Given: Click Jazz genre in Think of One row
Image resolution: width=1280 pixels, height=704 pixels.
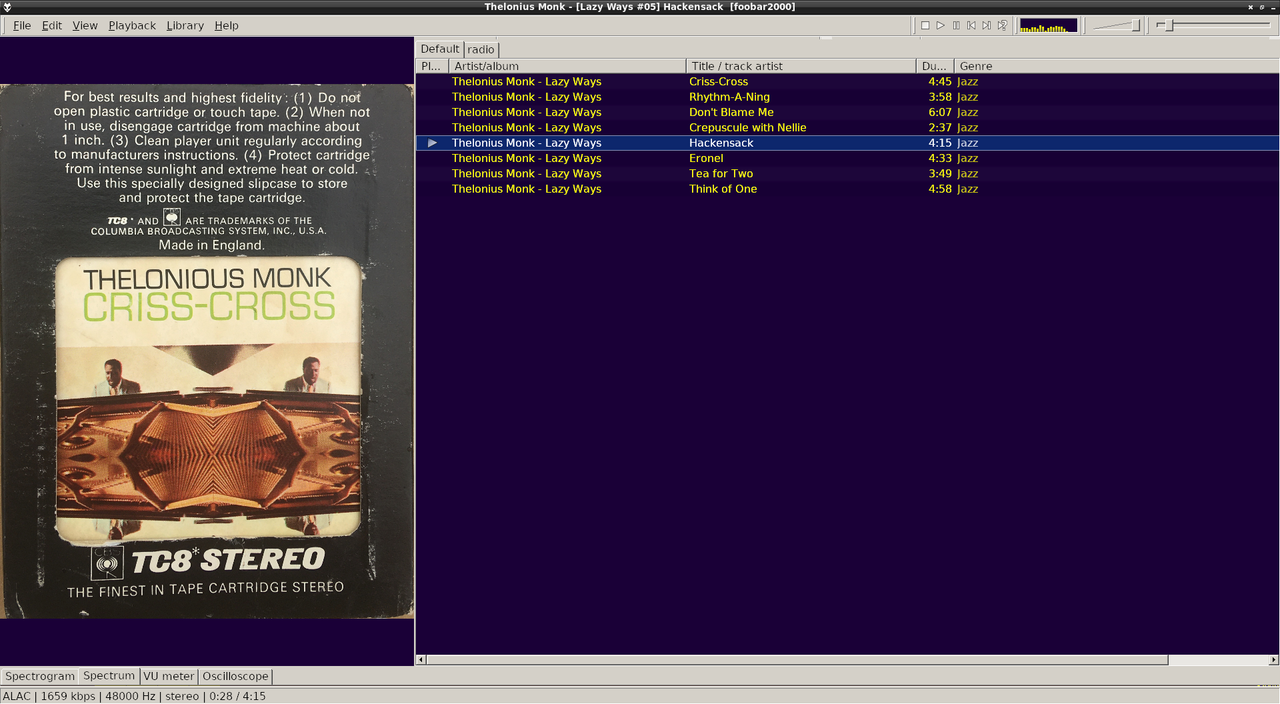Looking at the screenshot, I should (x=967, y=188).
